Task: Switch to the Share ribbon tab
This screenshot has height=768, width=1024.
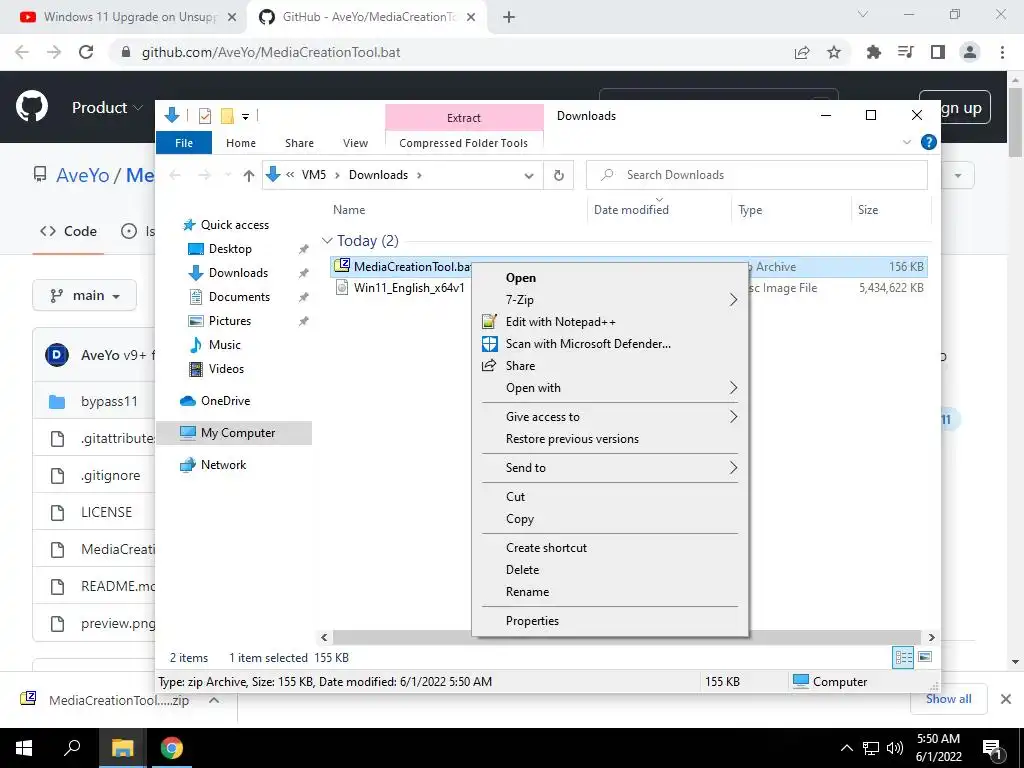Action: click(x=299, y=143)
